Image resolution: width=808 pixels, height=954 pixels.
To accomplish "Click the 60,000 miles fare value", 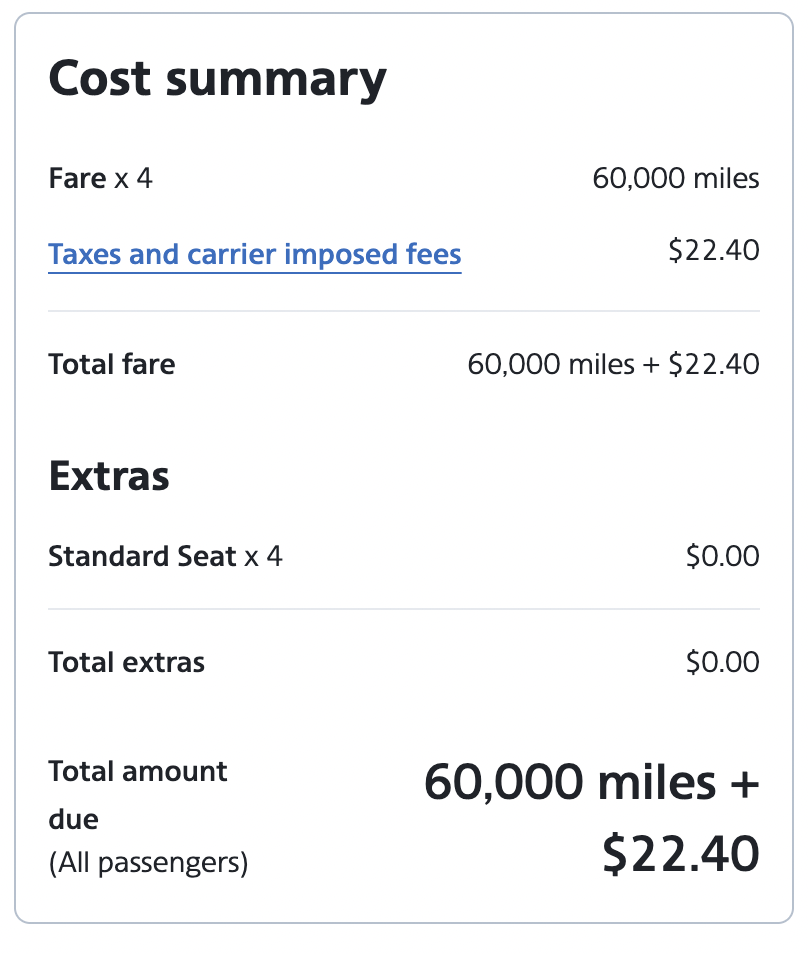I will [x=675, y=179].
